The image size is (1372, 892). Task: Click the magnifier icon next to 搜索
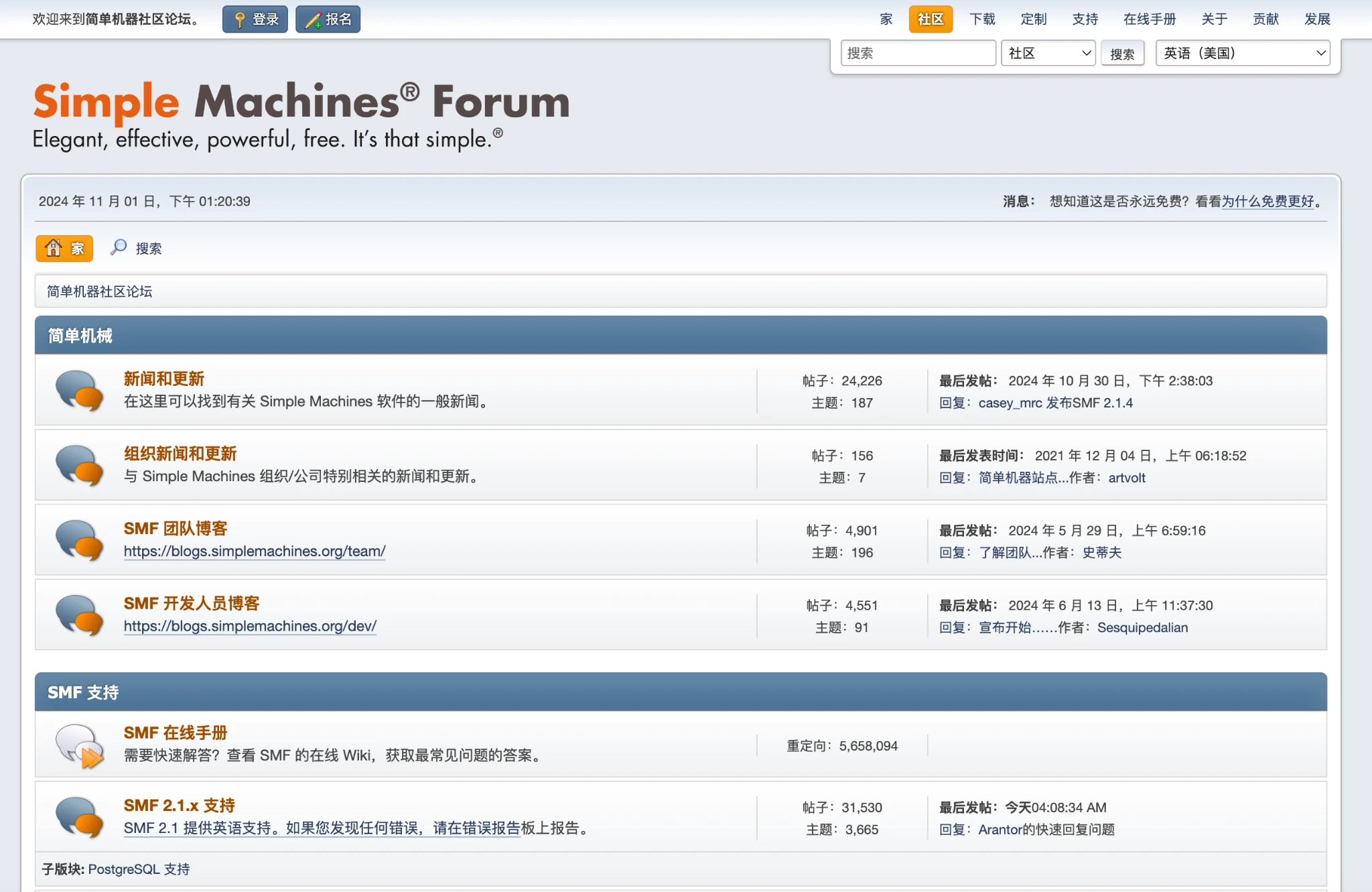click(119, 247)
